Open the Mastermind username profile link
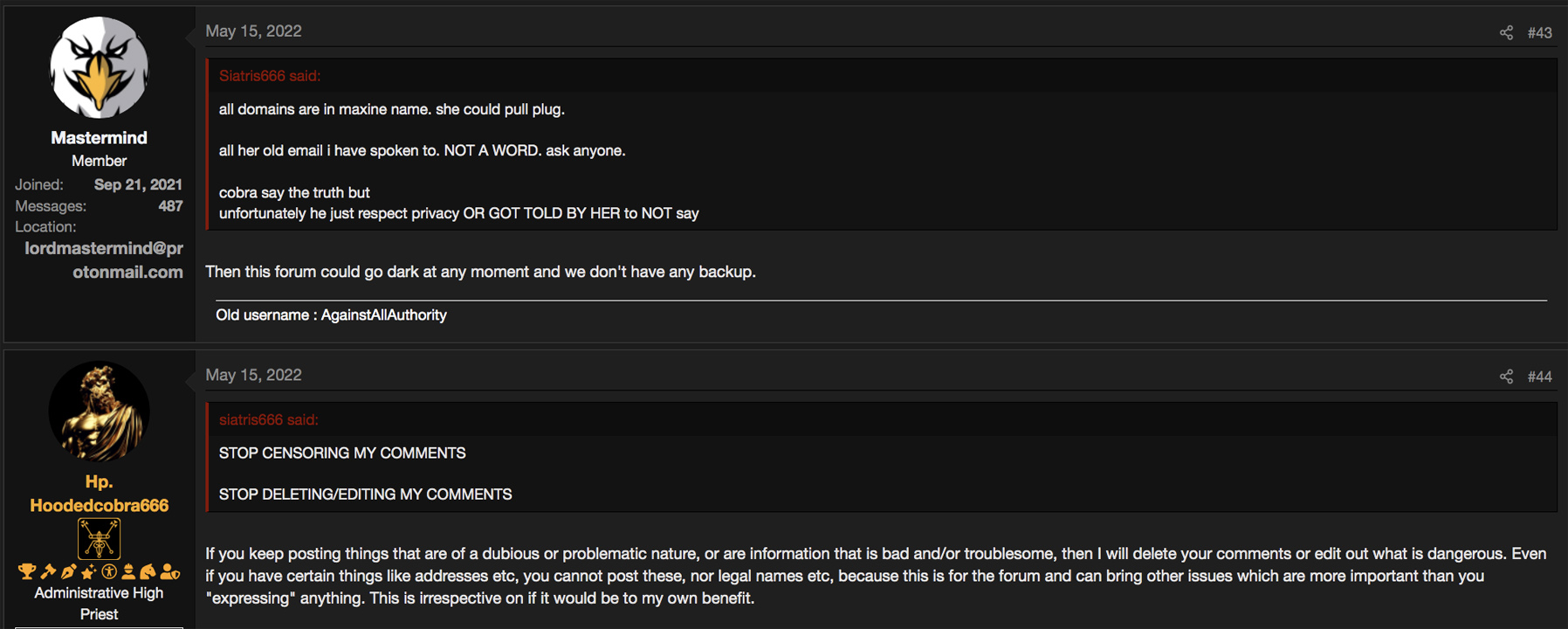Image resolution: width=1568 pixels, height=629 pixels. (99, 137)
